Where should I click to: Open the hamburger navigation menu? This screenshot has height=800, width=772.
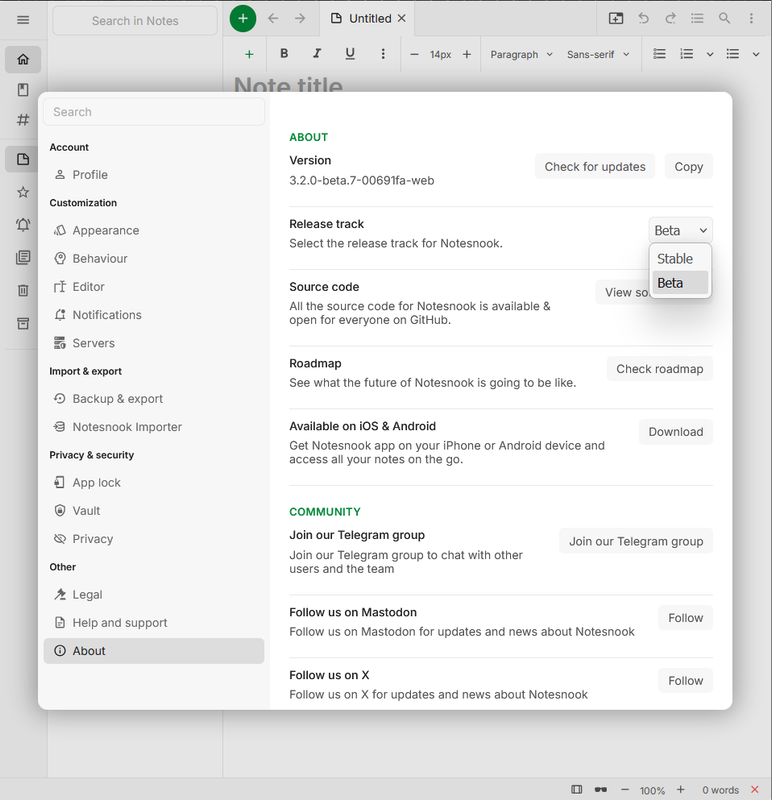[23, 20]
